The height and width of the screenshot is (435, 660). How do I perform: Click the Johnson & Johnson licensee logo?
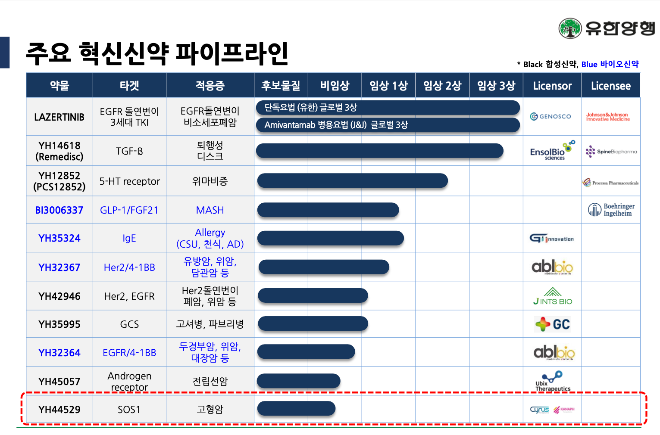click(608, 117)
